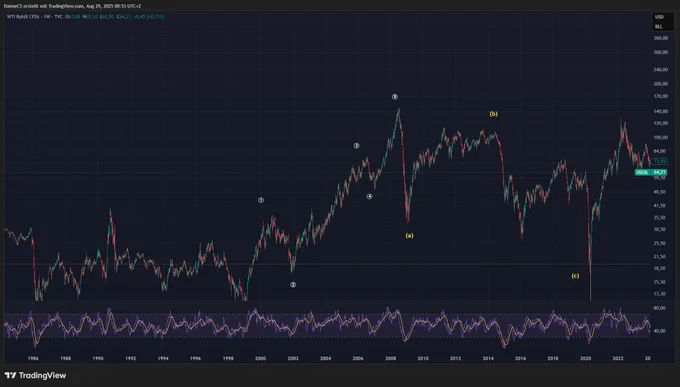Click the 170,00 price scale label

point(660,96)
